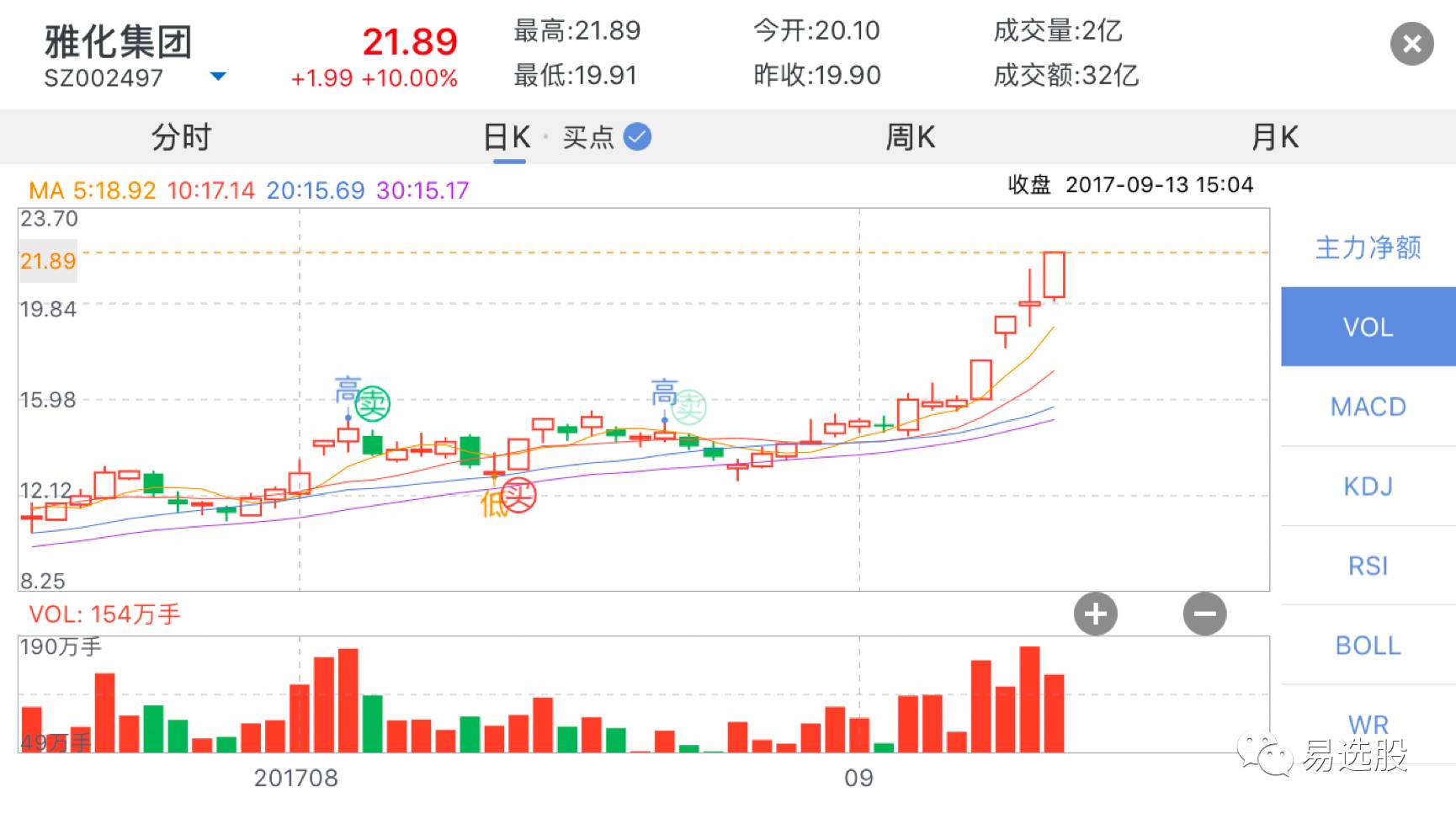Show the RSI indicator
The image size is (1456, 819).
tap(1368, 566)
